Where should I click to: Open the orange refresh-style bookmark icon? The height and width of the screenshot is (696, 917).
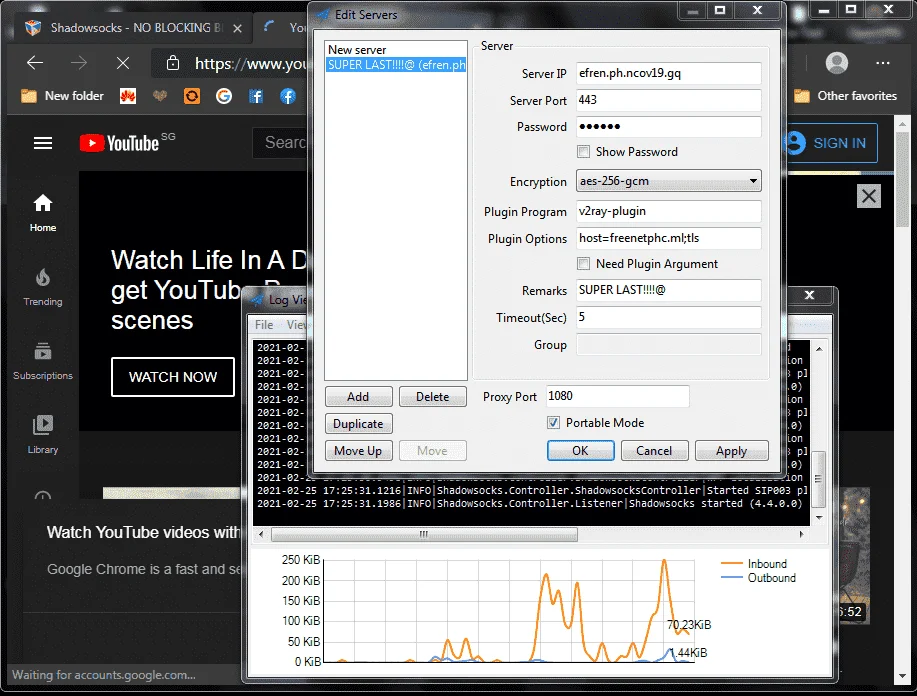point(192,96)
